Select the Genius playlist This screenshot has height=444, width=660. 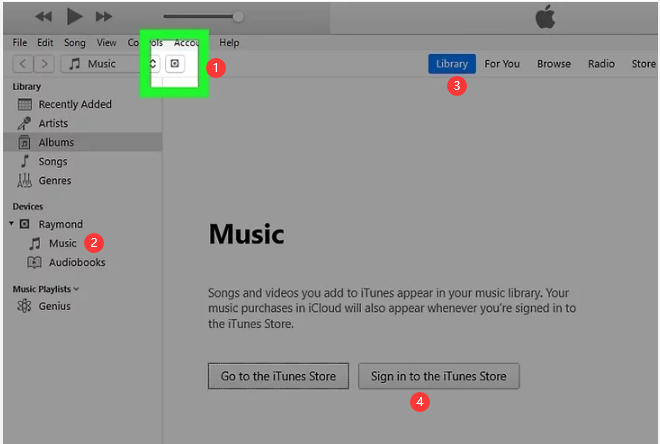(55, 306)
